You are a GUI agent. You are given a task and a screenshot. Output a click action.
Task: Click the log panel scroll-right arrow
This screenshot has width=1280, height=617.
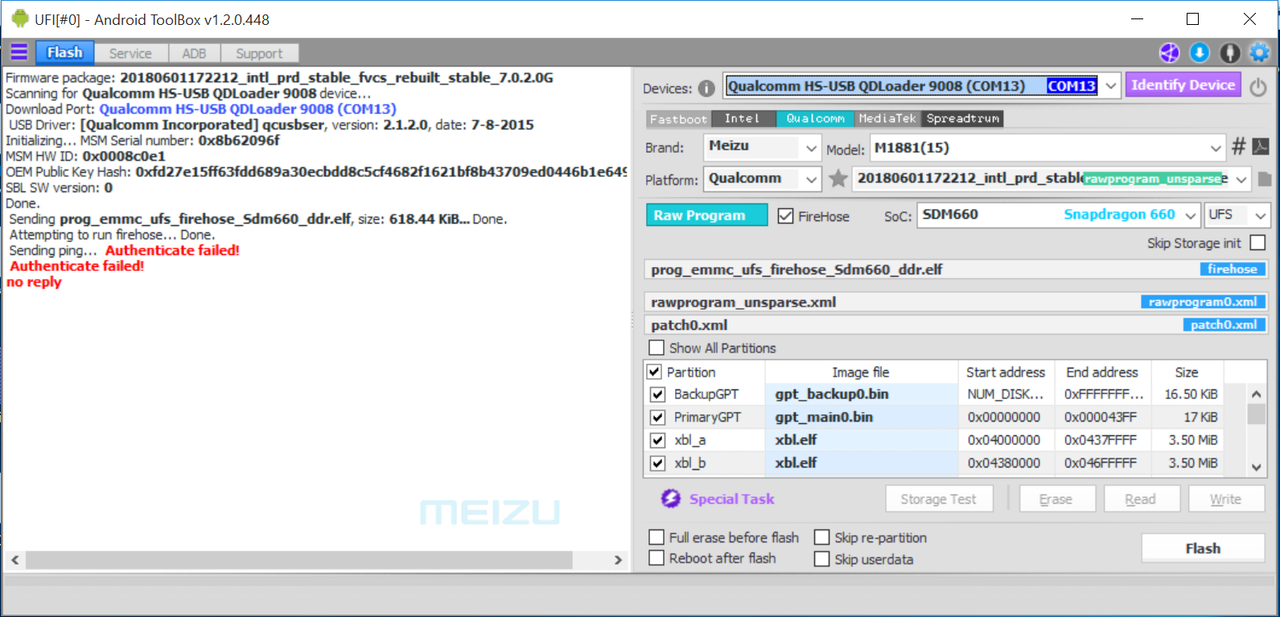[x=619, y=560]
